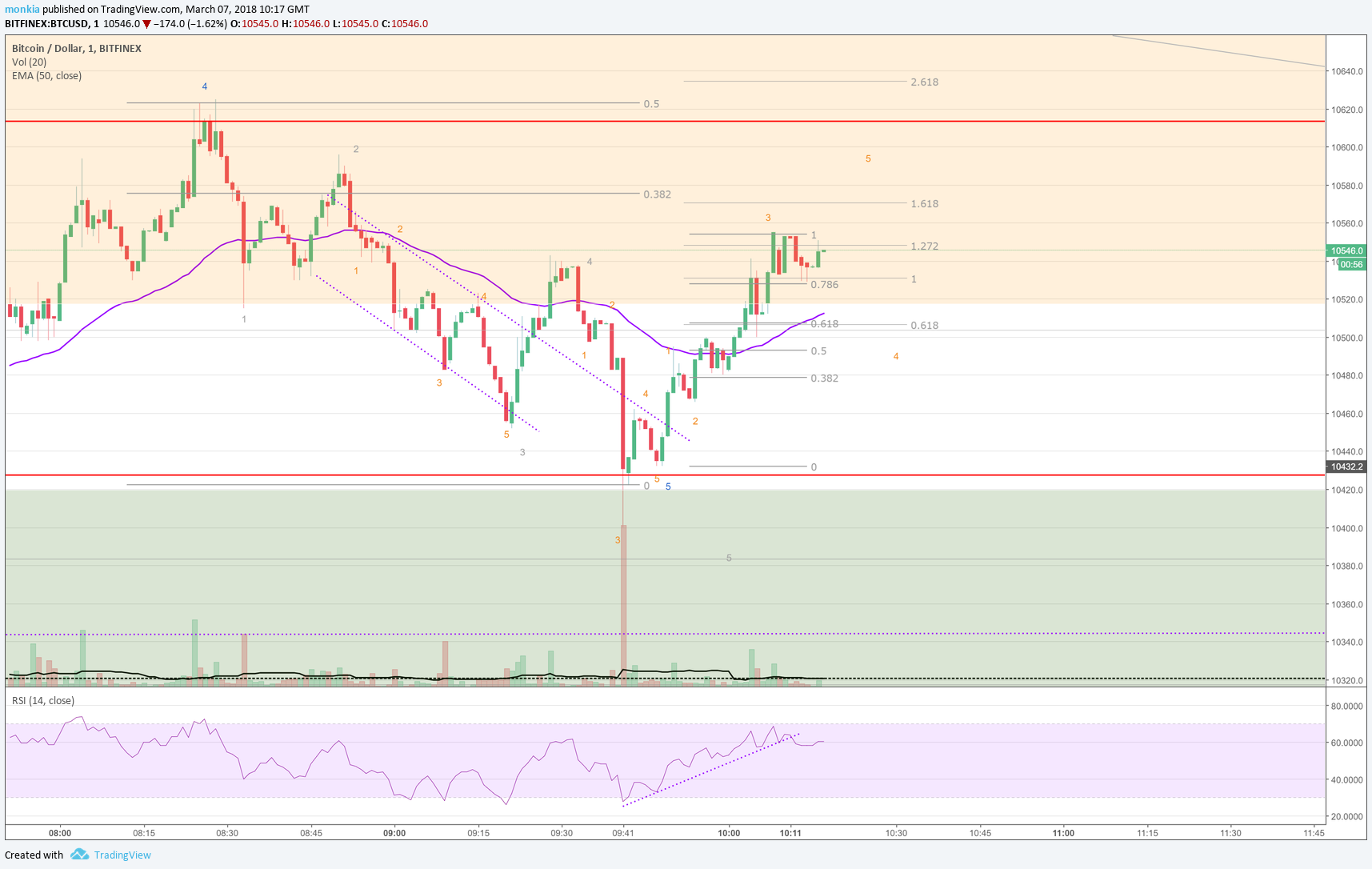The width and height of the screenshot is (1372, 869).
Task: Click the 10:45 time axis label
Action: tap(980, 833)
